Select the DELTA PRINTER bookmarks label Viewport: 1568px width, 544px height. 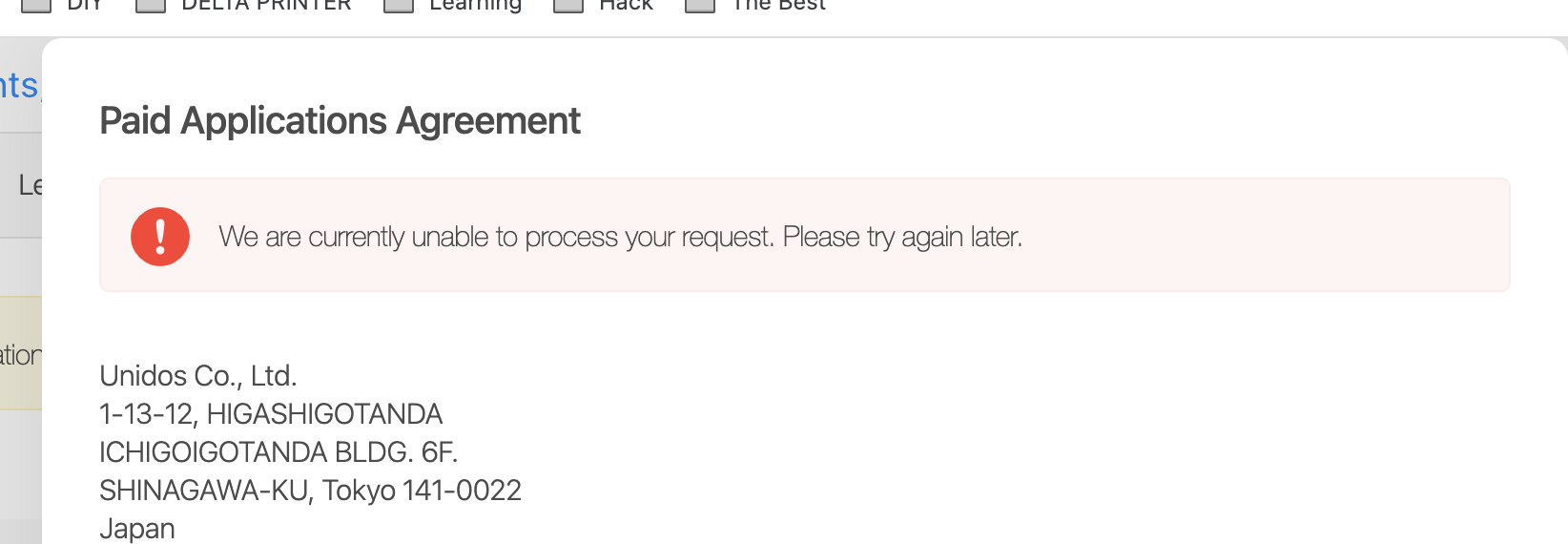pyautogui.click(x=266, y=5)
